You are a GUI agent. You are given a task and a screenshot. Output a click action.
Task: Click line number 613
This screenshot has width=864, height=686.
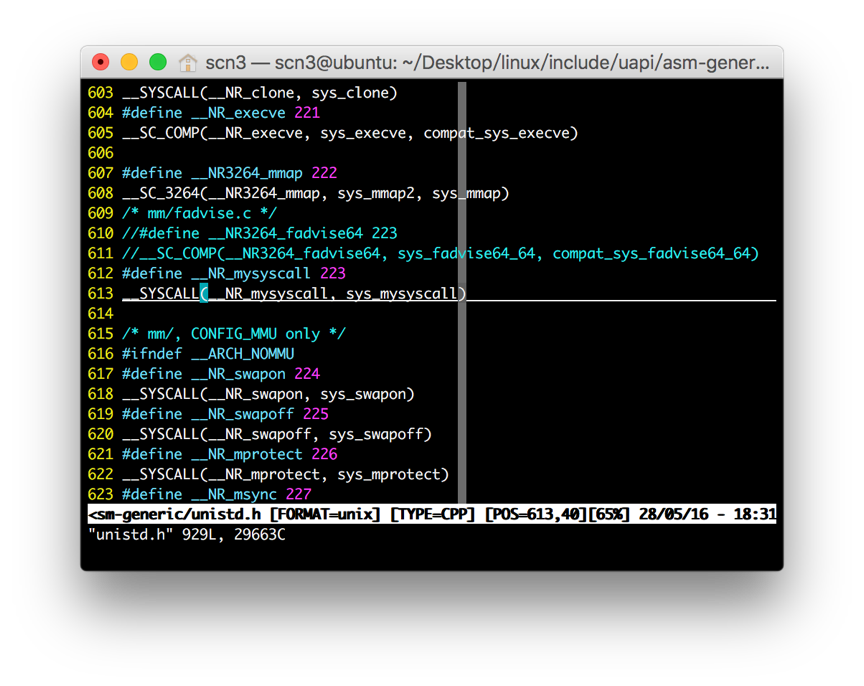[100, 294]
